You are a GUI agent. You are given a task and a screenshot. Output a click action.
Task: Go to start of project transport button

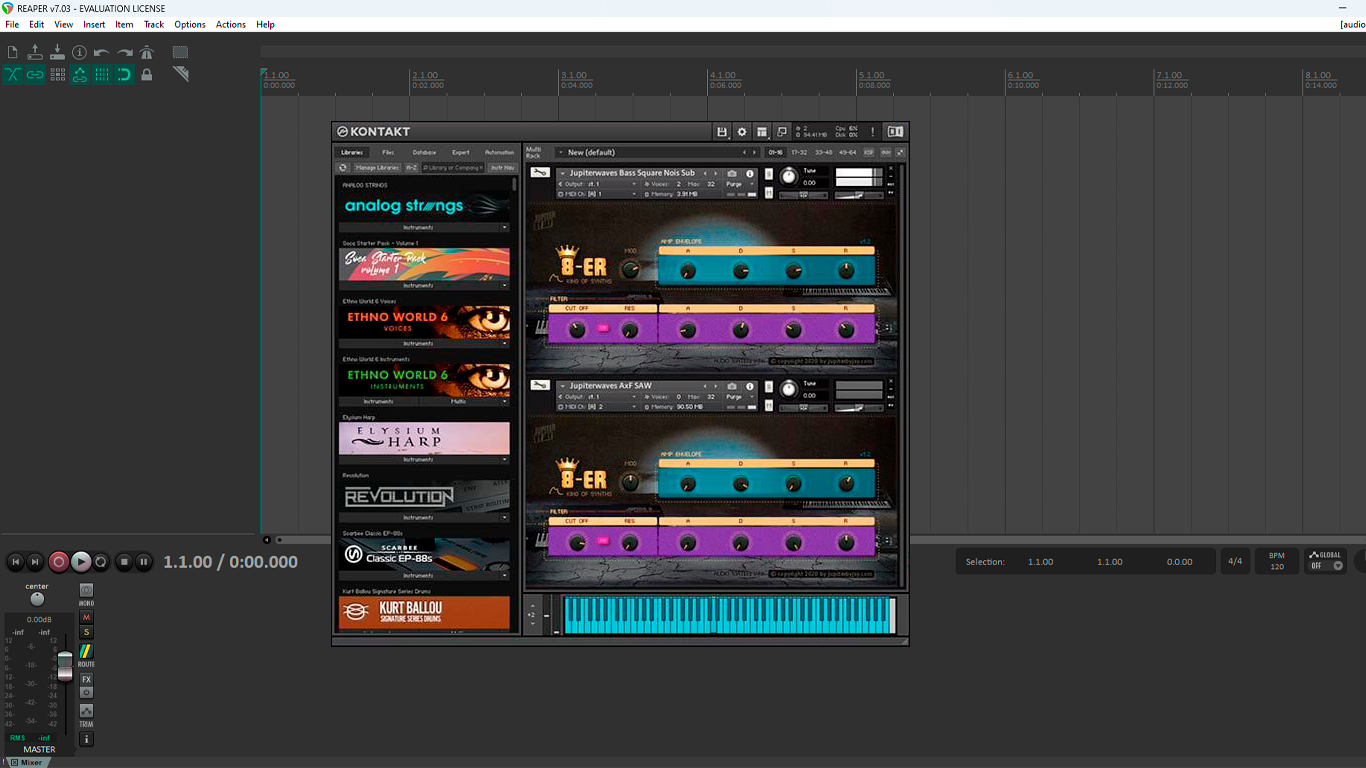[x=15, y=562]
